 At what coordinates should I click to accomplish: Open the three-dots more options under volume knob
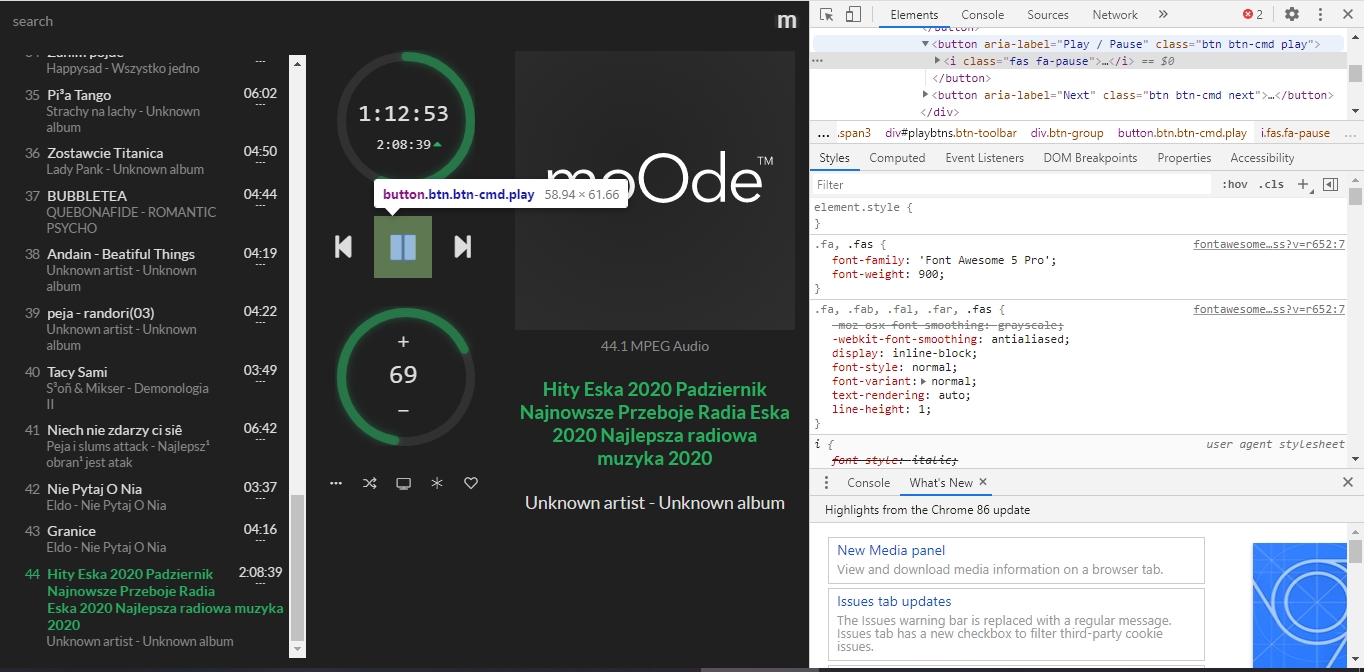click(x=336, y=484)
